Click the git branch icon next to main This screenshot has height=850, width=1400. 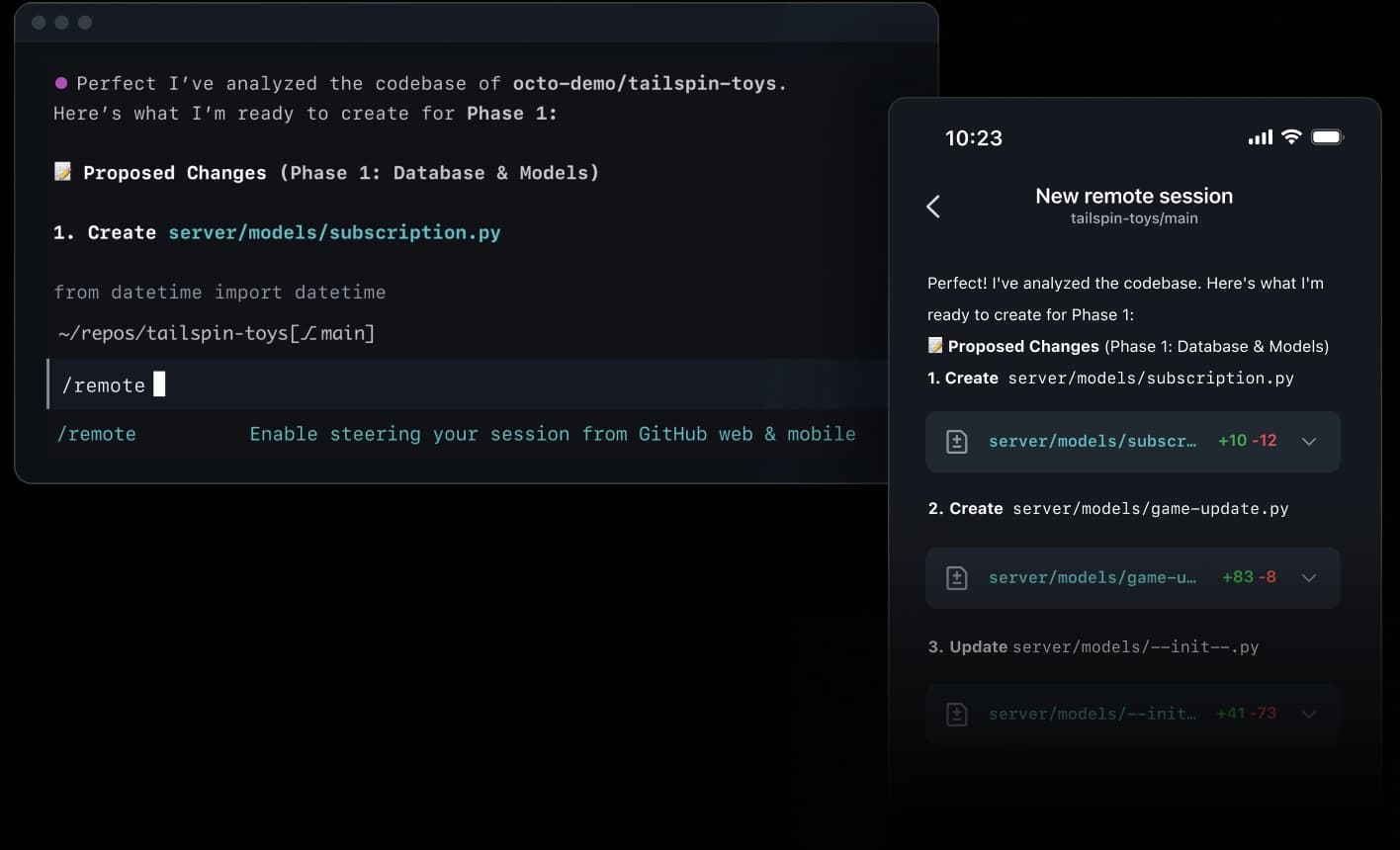tap(308, 333)
